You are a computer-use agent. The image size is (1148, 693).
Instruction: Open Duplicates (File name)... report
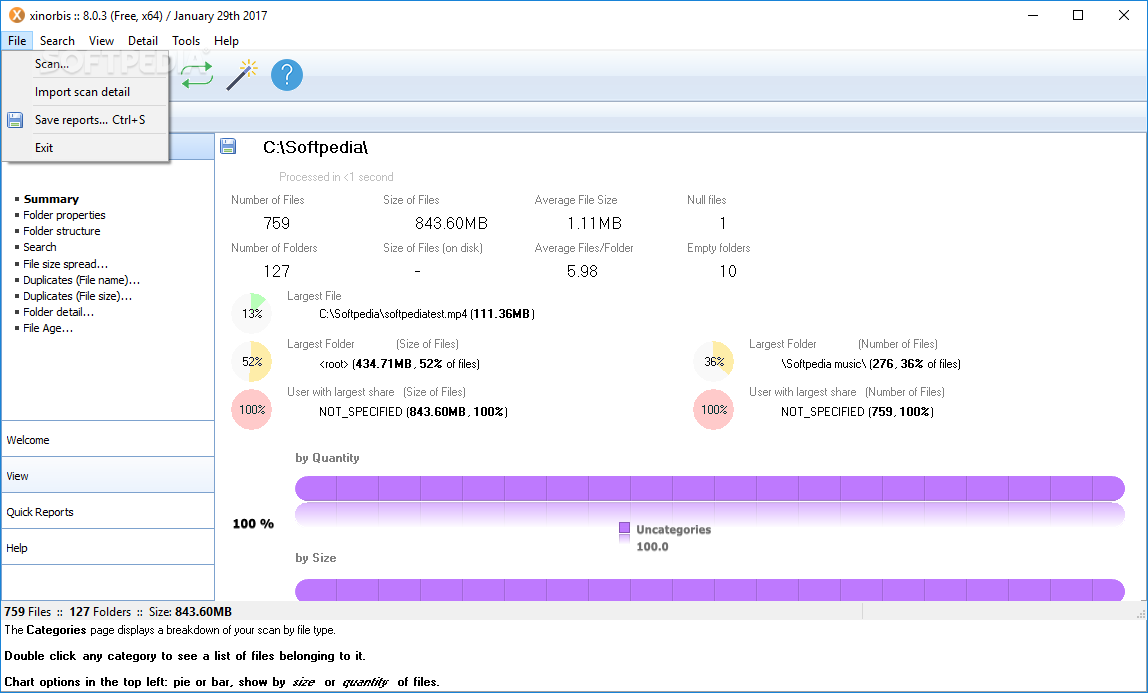[x=81, y=280]
